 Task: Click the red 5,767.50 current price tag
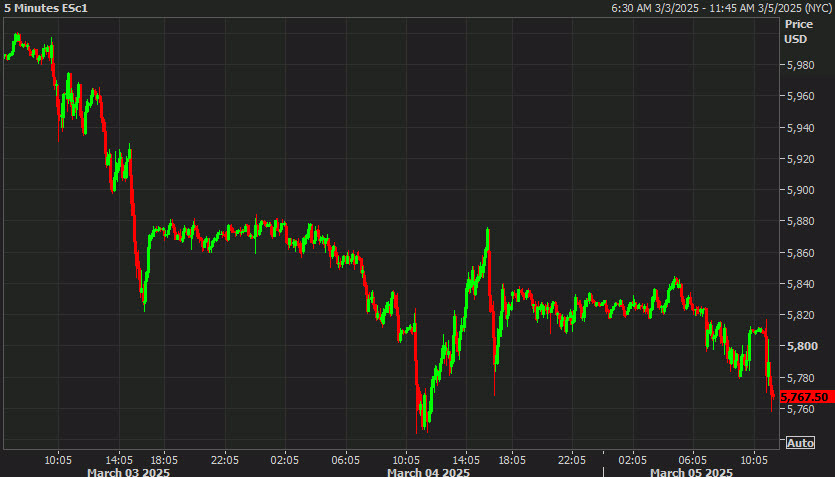(x=806, y=397)
